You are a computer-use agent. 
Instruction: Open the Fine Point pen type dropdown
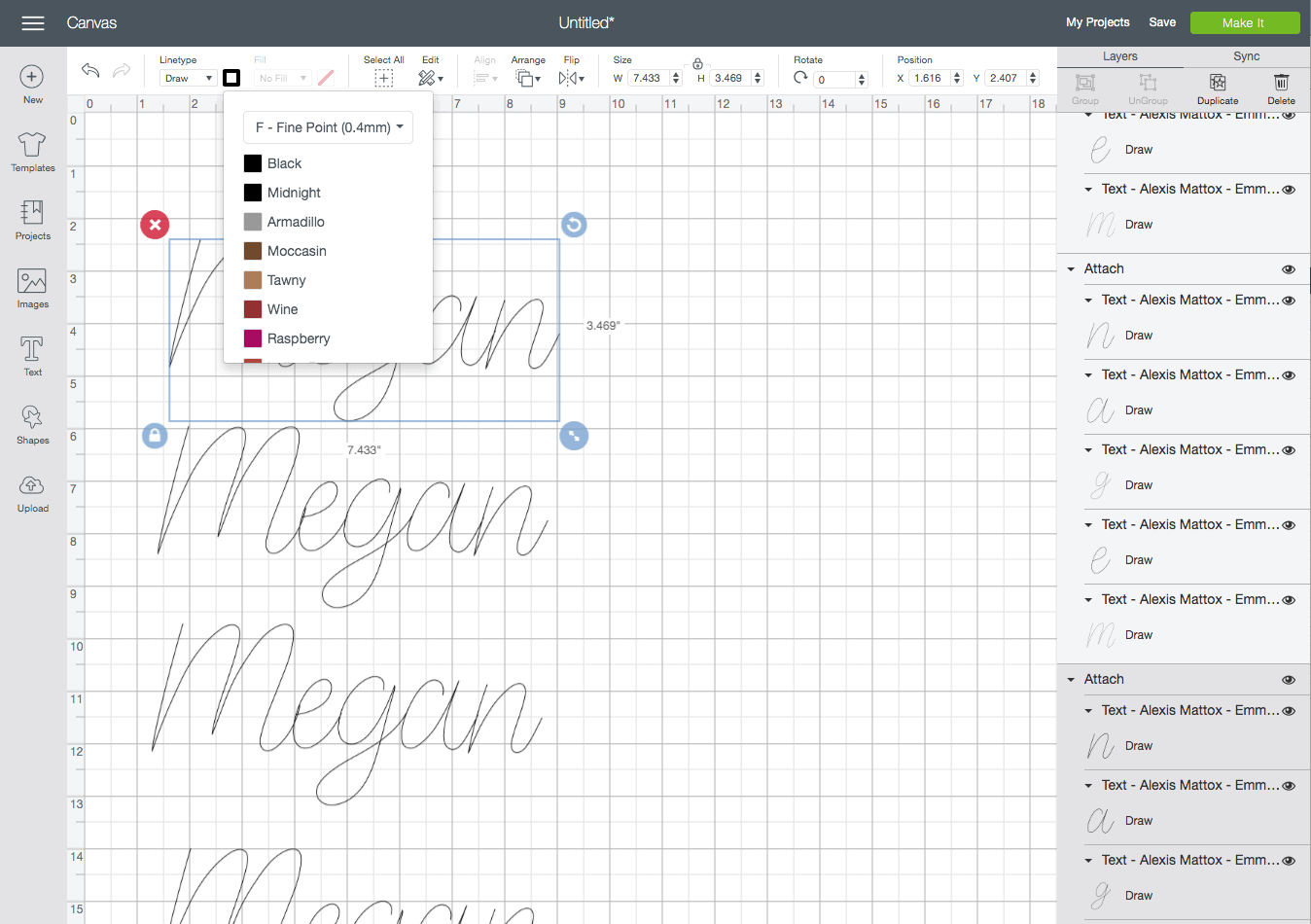(x=329, y=127)
